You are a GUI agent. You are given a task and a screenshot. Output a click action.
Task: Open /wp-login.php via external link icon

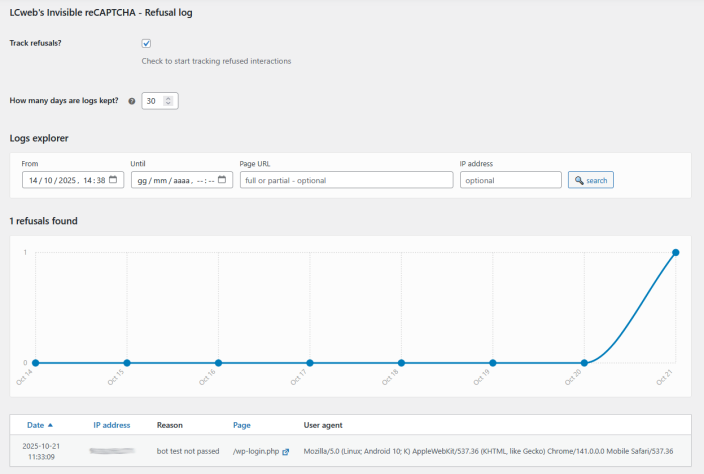pyautogui.click(x=285, y=452)
